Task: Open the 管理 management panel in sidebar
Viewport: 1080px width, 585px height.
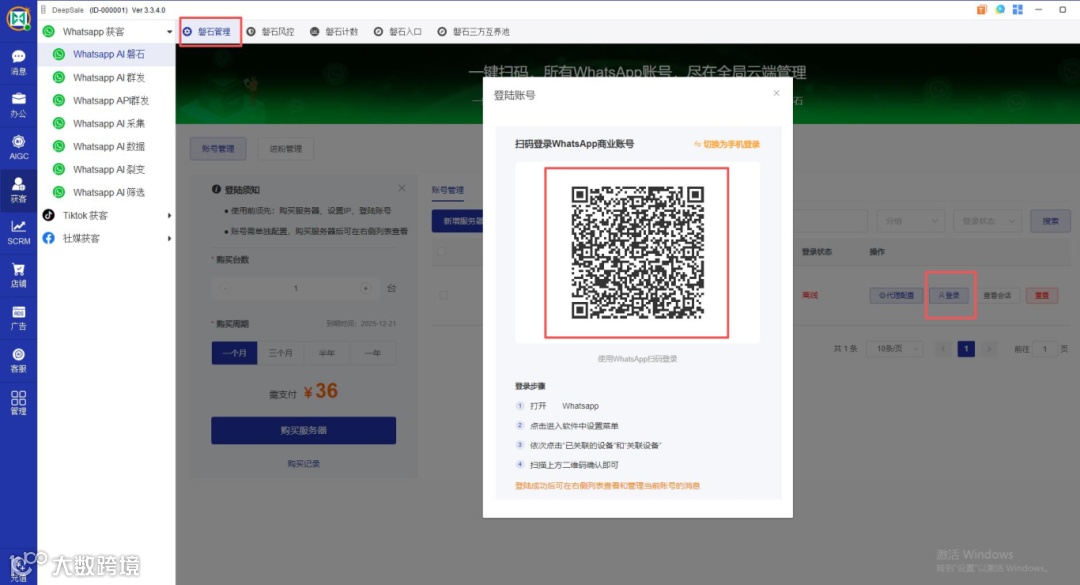Action: click(x=18, y=400)
